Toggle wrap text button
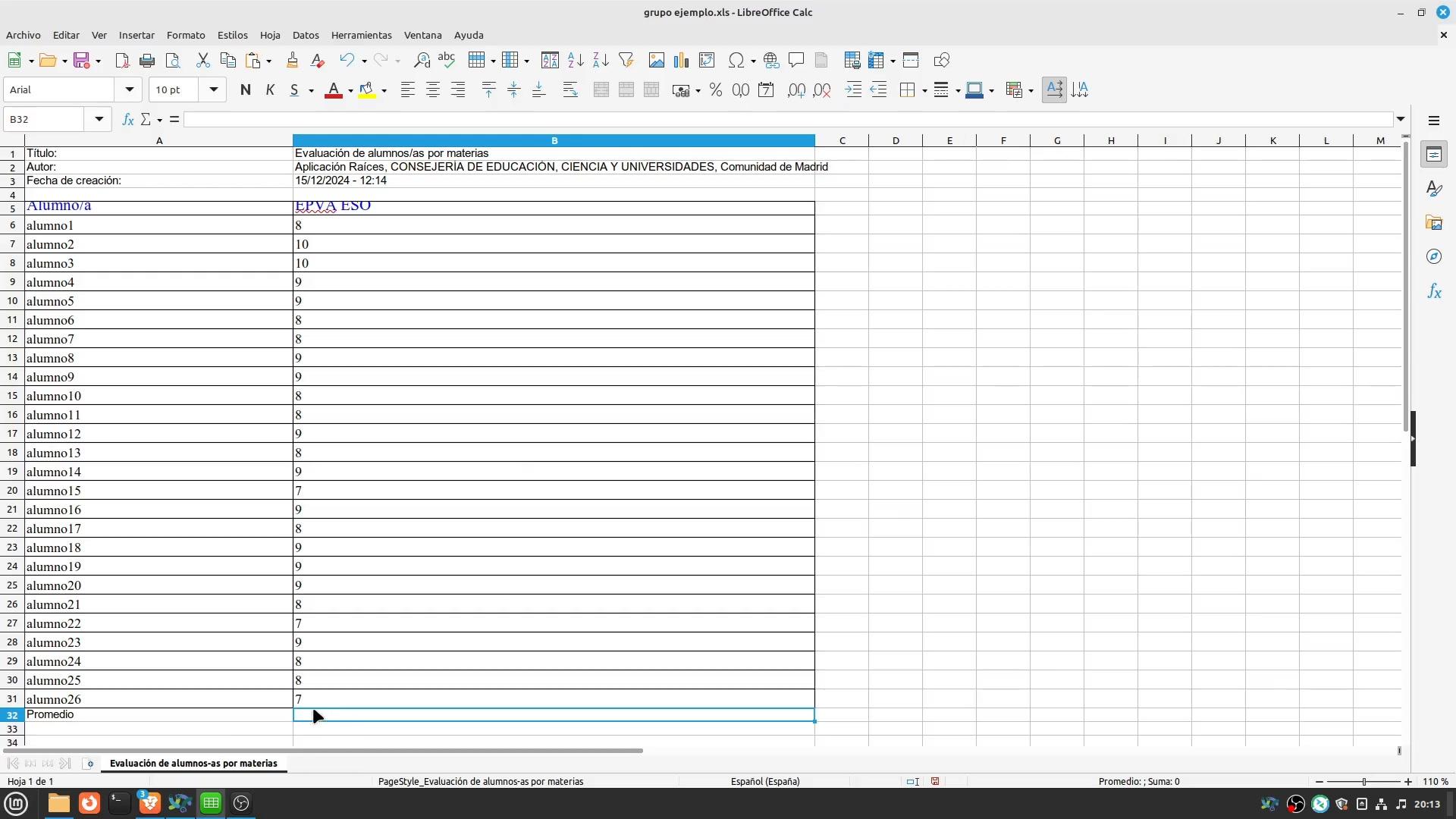Viewport: 1456px width, 819px height. coord(570,90)
